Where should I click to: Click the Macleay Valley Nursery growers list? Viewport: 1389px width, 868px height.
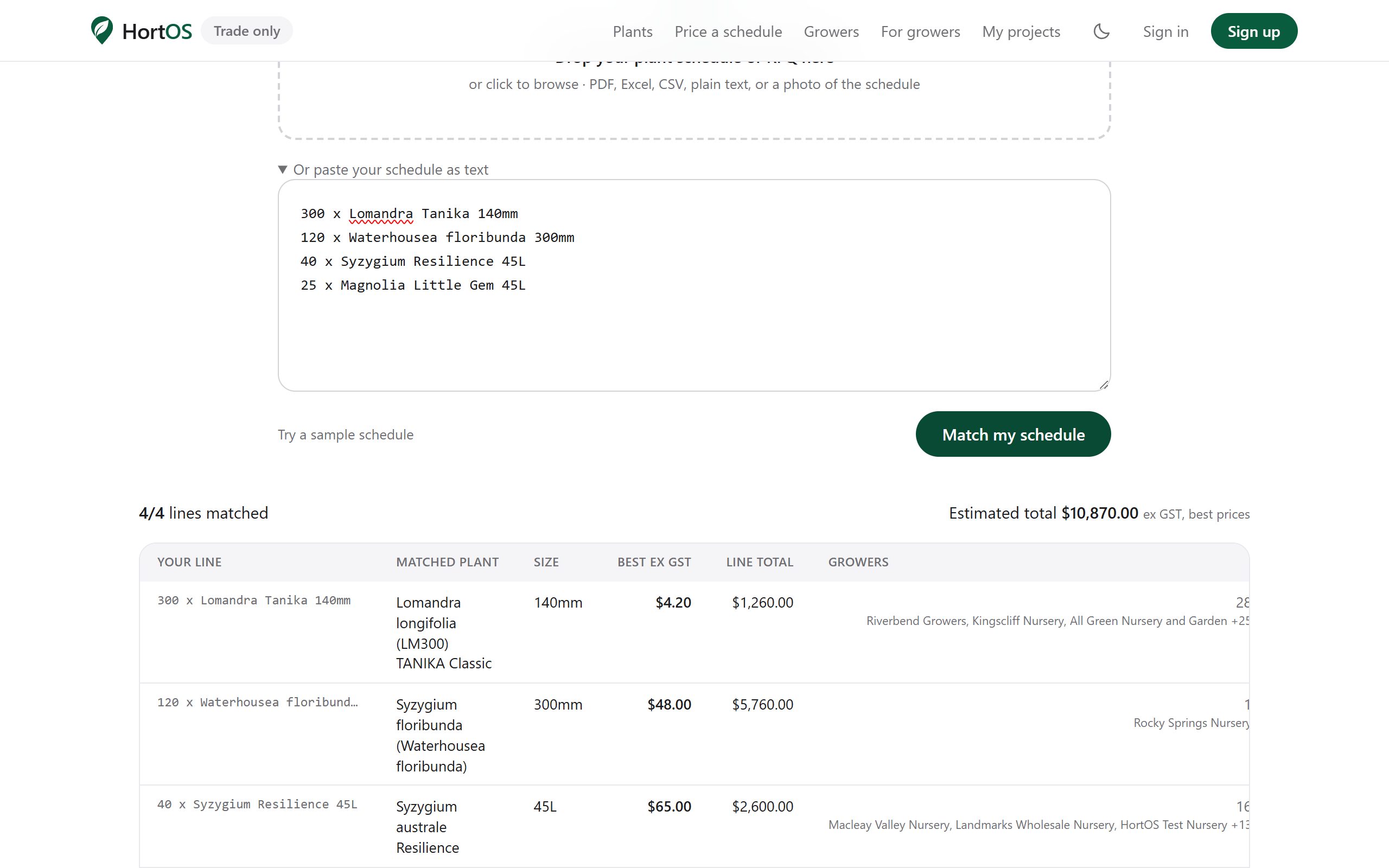[1038, 825]
